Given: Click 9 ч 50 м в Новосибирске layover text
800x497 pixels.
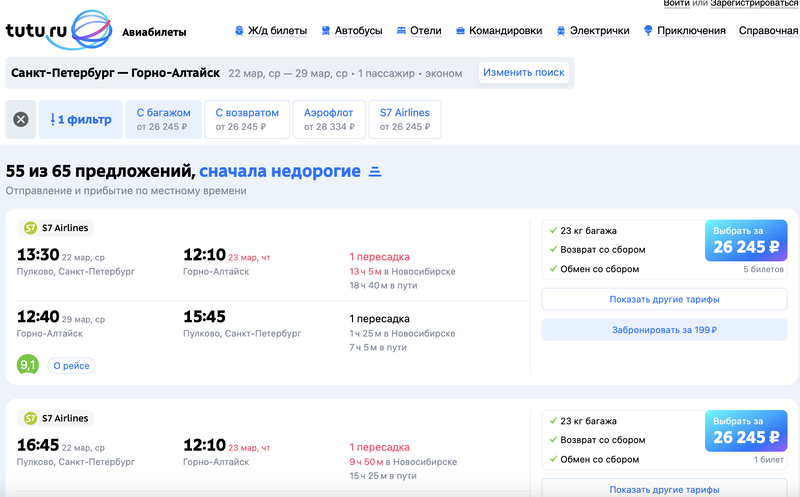Looking at the screenshot, I should (x=403, y=462).
